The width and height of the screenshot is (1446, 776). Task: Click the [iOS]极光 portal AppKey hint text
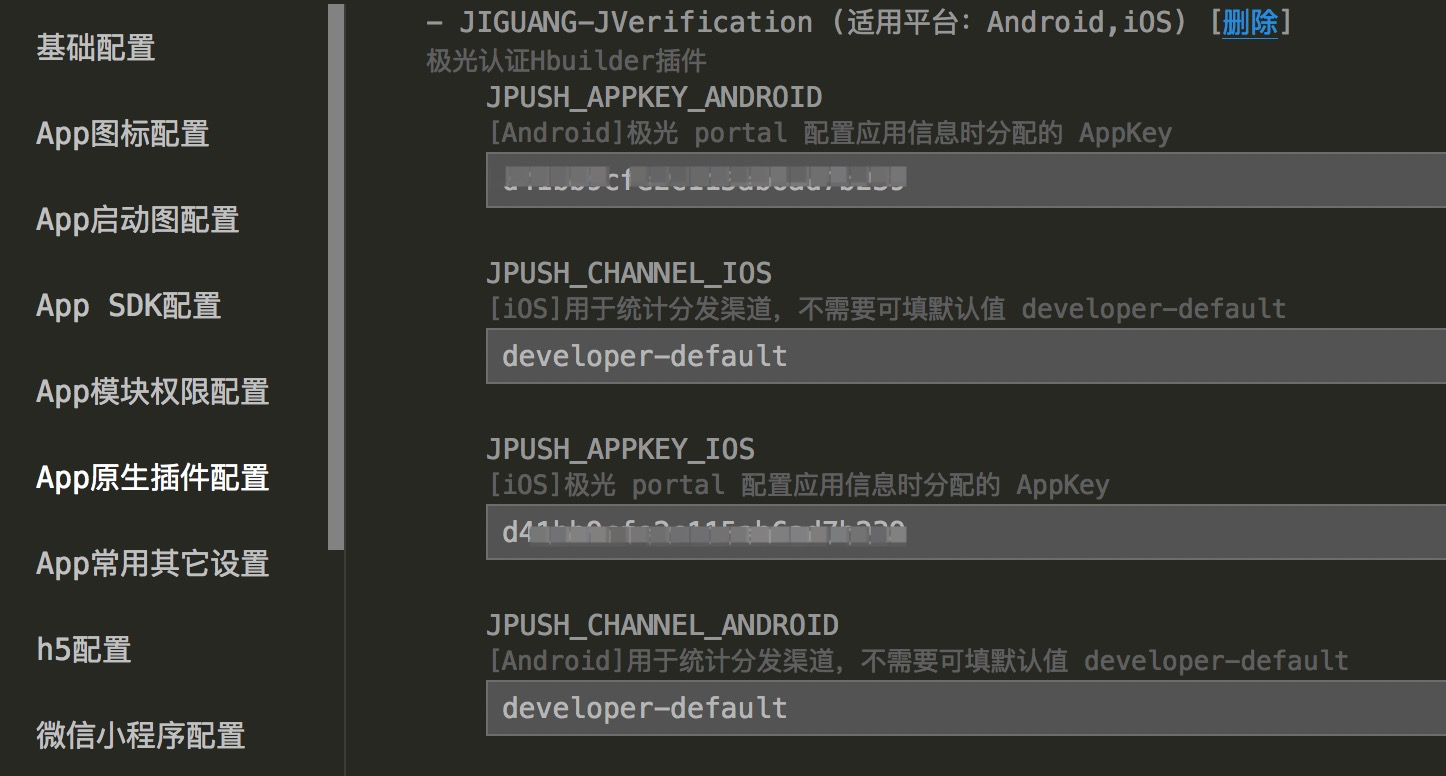[798, 485]
